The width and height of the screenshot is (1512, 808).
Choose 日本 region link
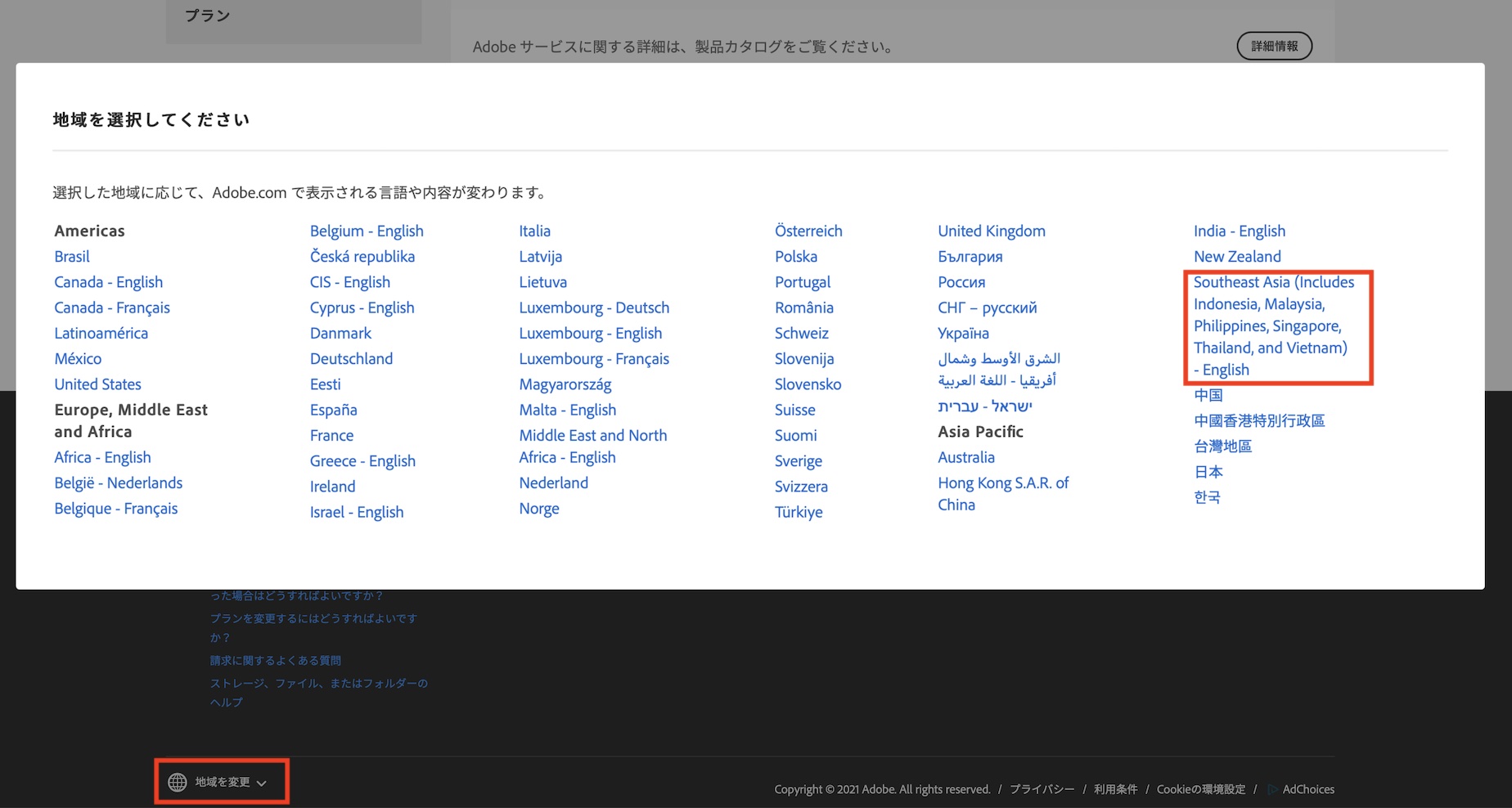(1208, 472)
